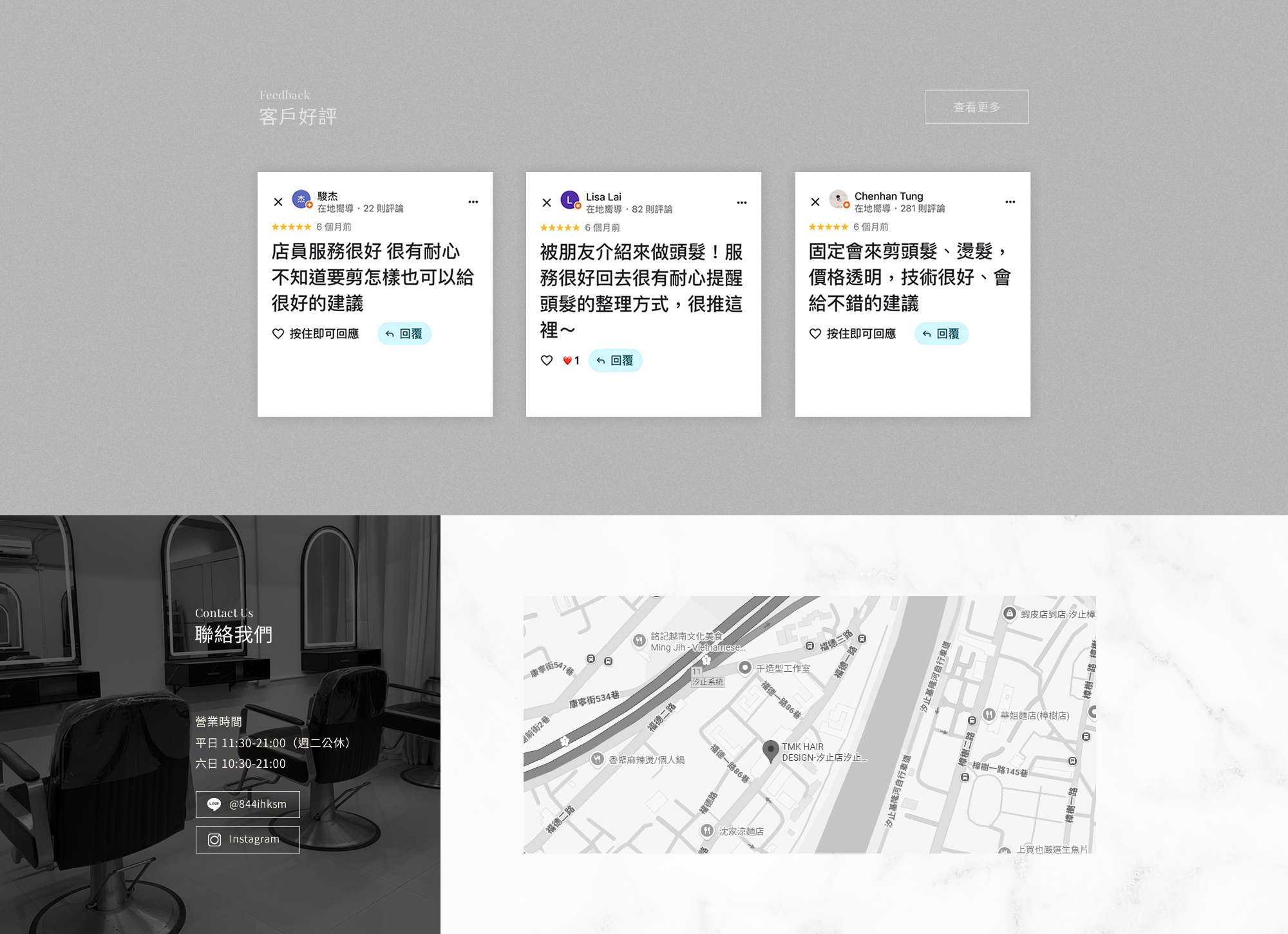The image size is (1288, 934).
Task: Click 回覆 on Lisa Lai's review
Action: 616,361
